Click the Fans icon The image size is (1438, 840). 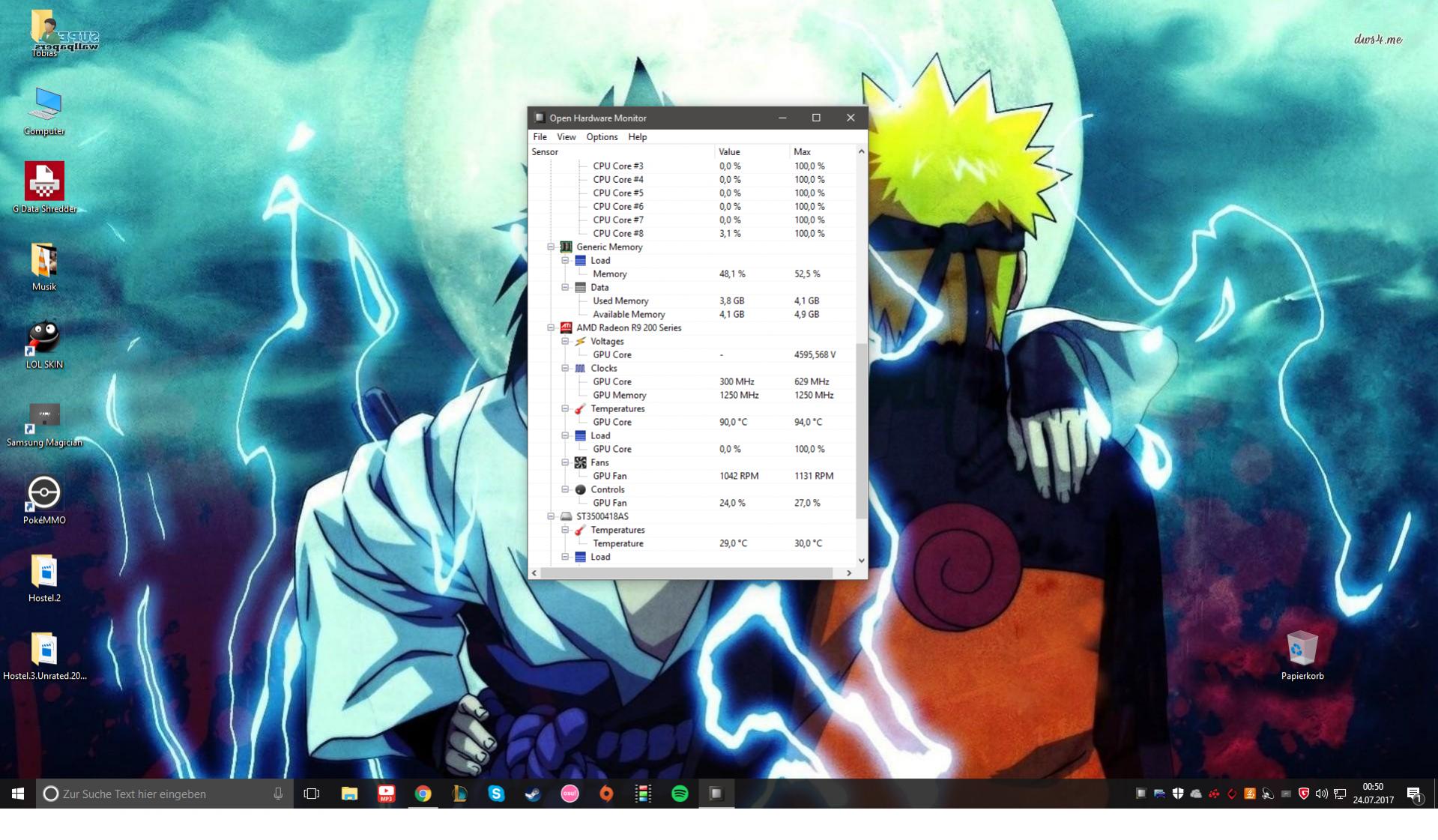point(580,462)
